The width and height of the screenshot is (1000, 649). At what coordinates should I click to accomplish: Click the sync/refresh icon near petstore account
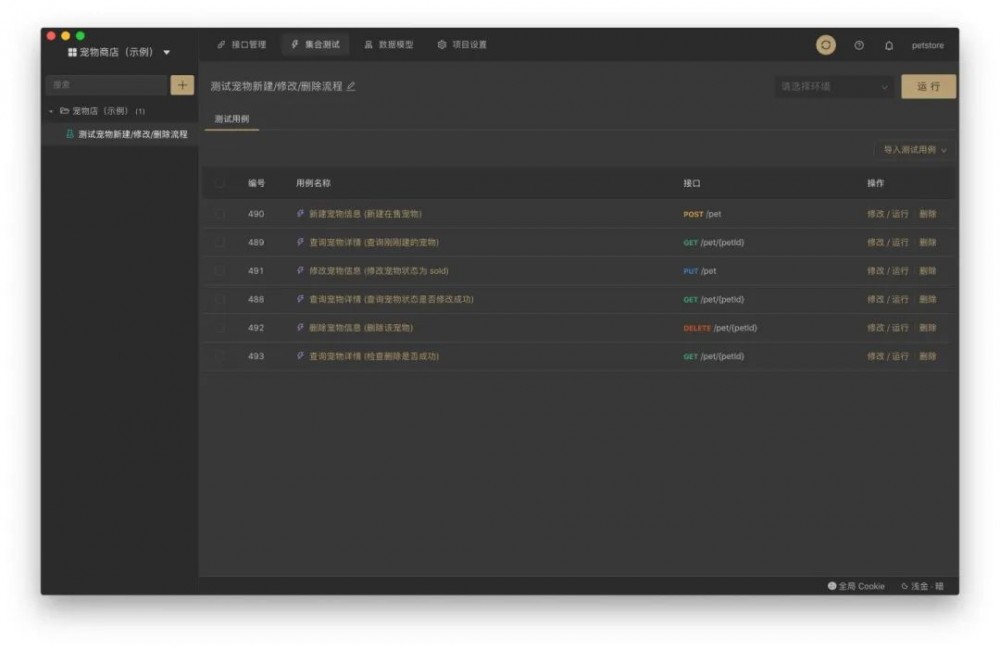827,45
